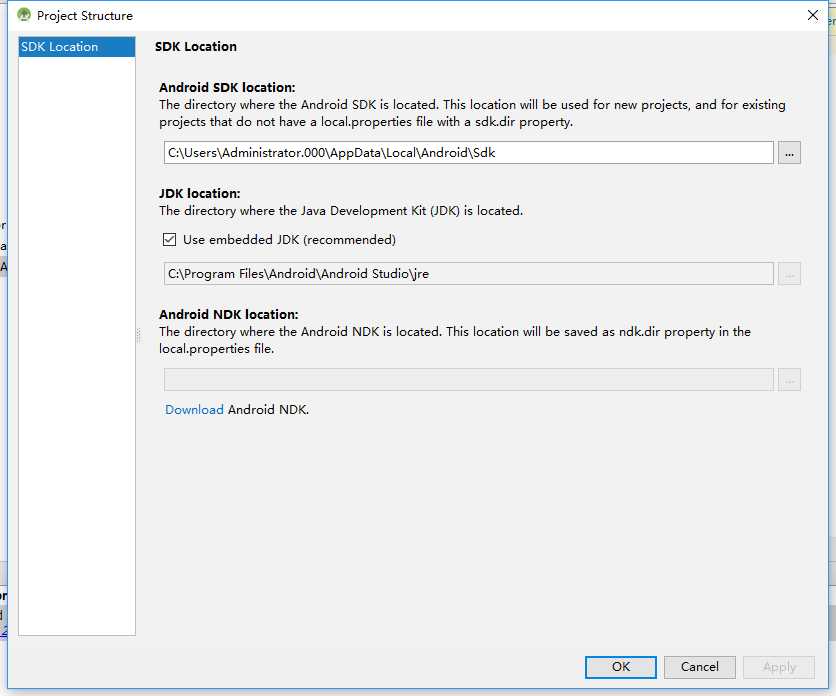Click the Android NDK location field
Image resolution: width=836 pixels, height=696 pixels.
[x=469, y=380]
